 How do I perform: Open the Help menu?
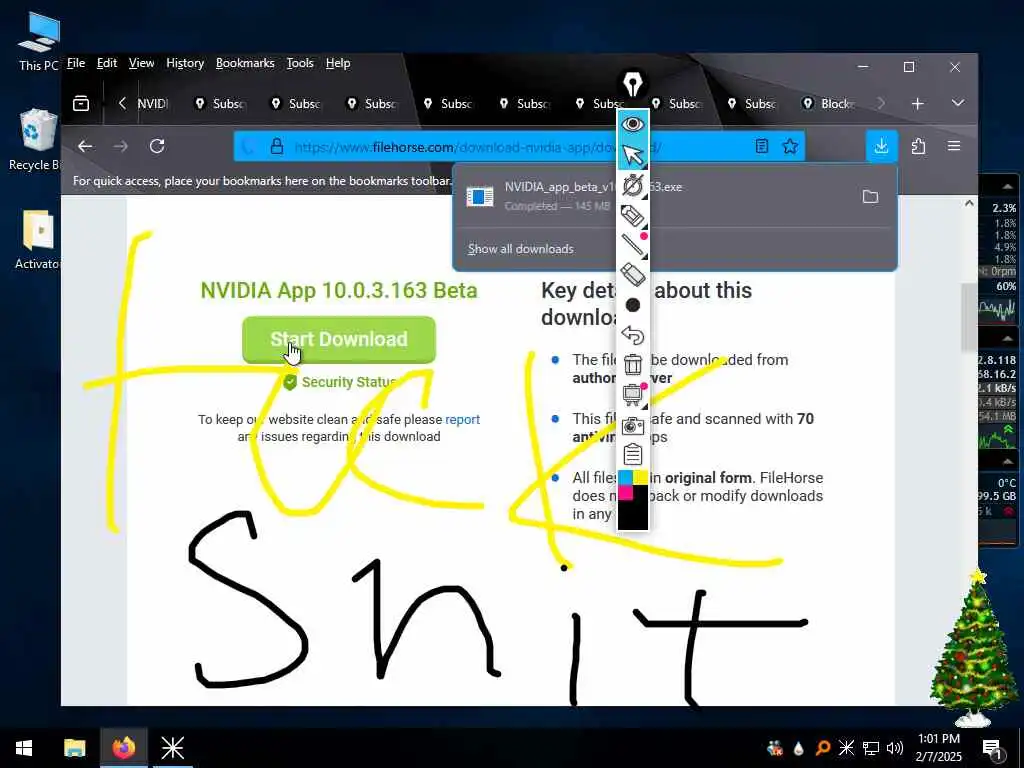pyautogui.click(x=338, y=63)
